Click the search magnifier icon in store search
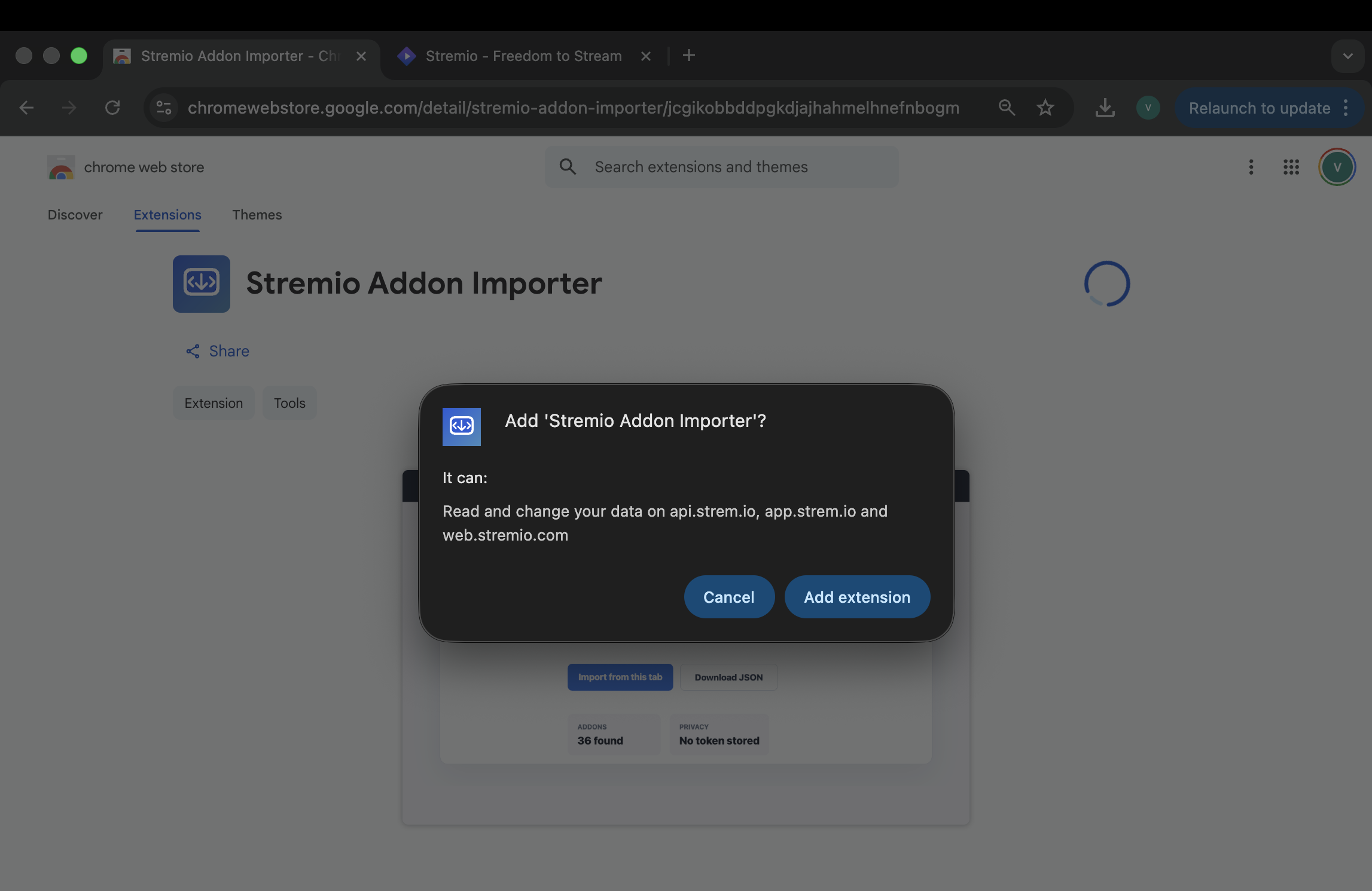This screenshot has width=1372, height=891. 568,167
